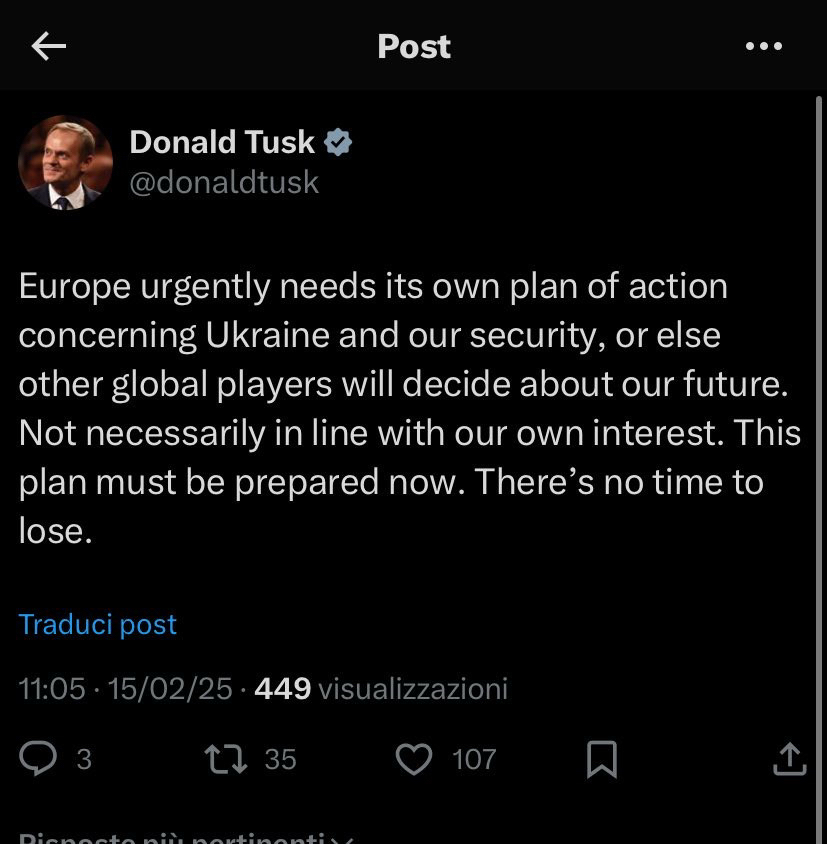View the 449 visualizzazioni count
Image resolution: width=827 pixels, height=844 pixels.
[x=381, y=688]
